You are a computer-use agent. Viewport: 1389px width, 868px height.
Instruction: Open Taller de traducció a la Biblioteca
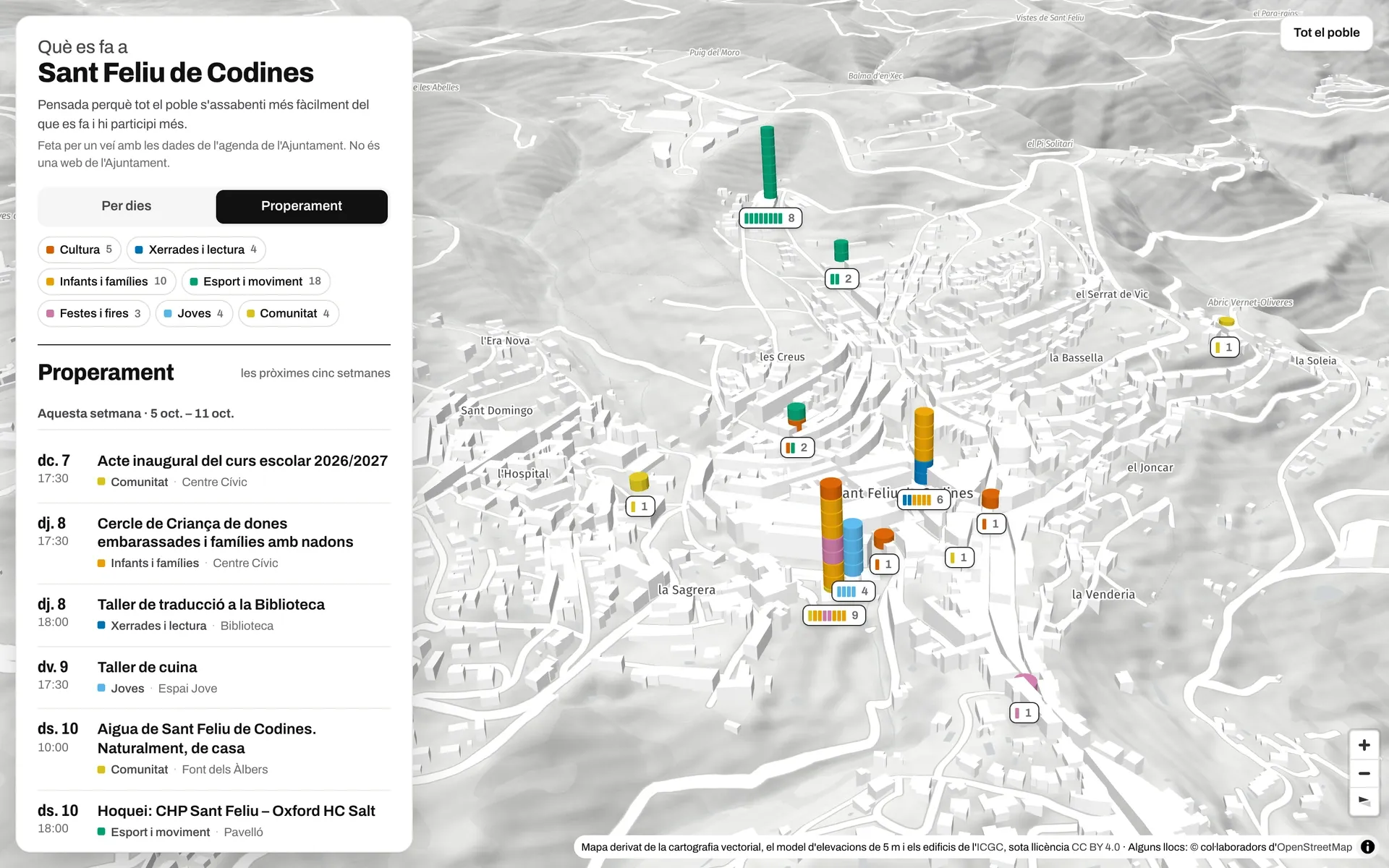click(x=214, y=615)
